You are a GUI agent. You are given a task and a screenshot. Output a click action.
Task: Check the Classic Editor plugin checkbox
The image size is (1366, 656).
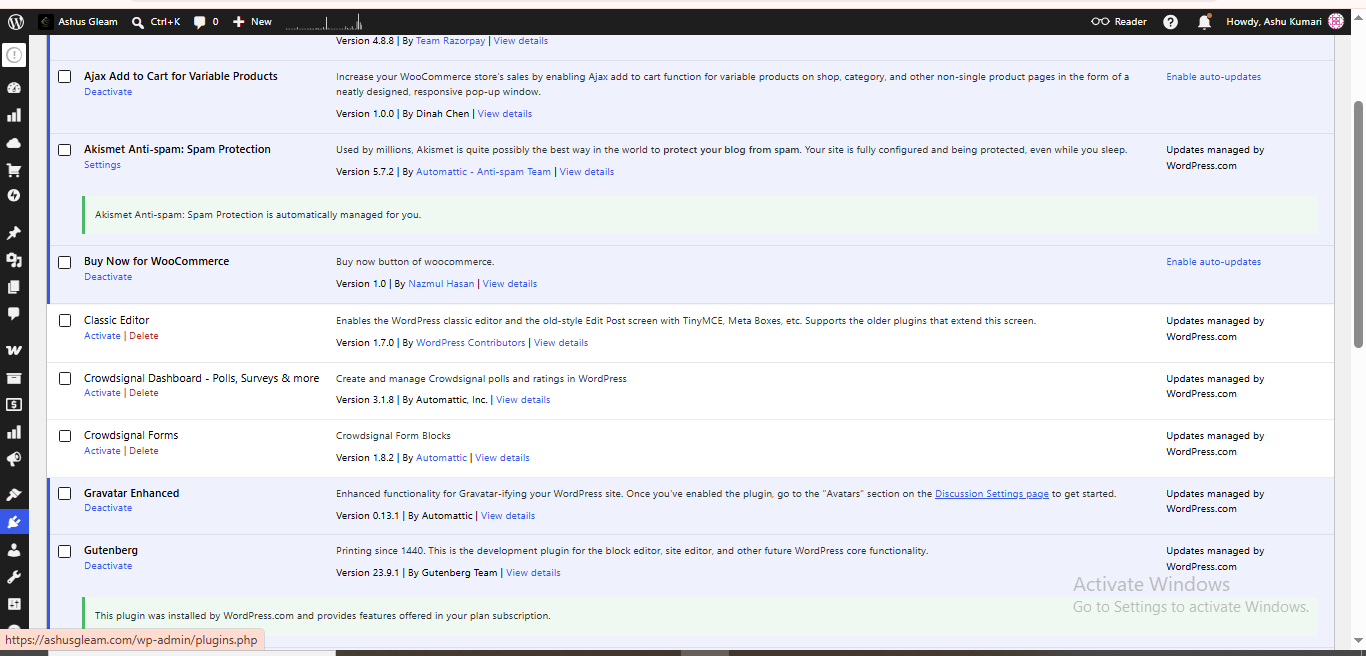65,321
